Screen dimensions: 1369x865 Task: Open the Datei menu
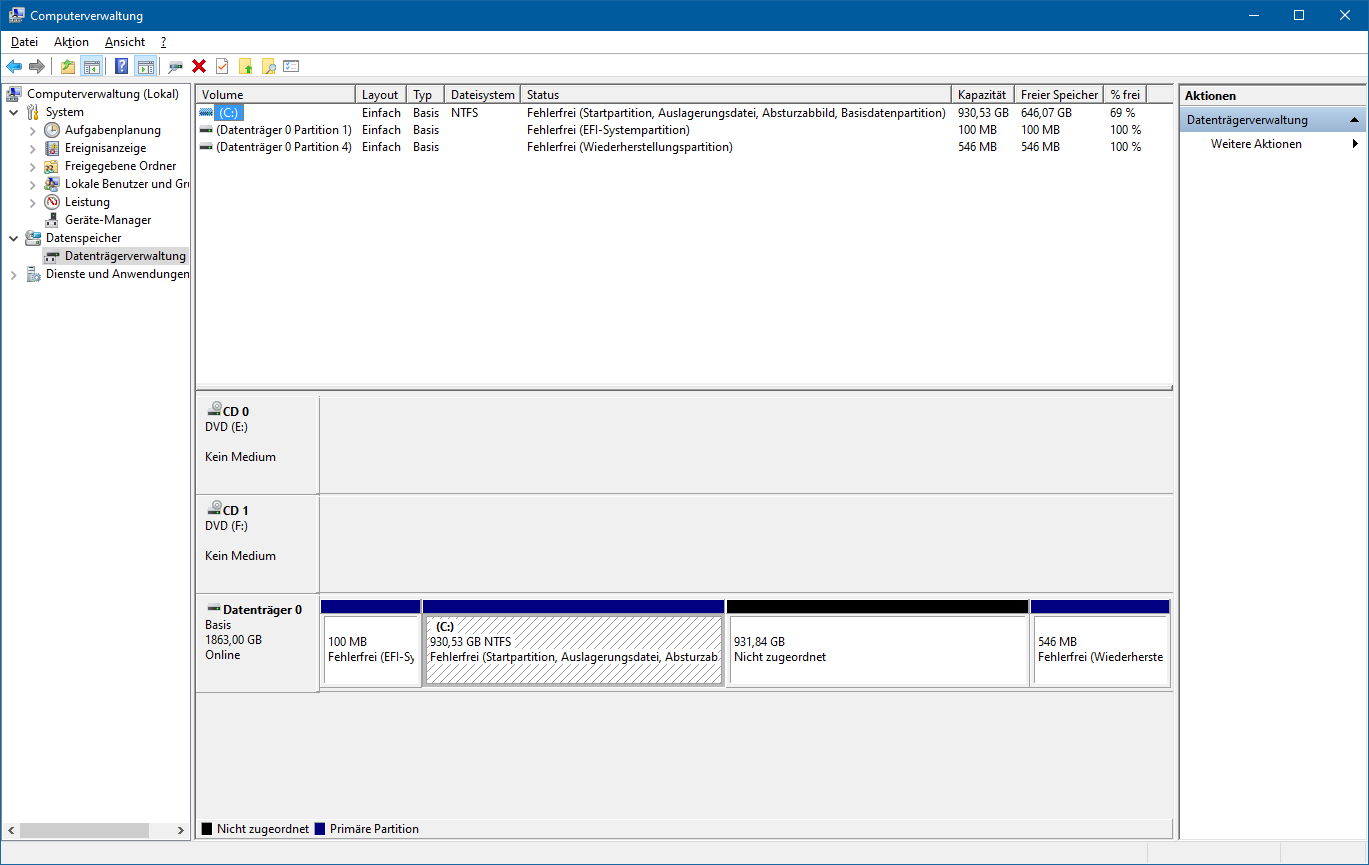(x=24, y=42)
